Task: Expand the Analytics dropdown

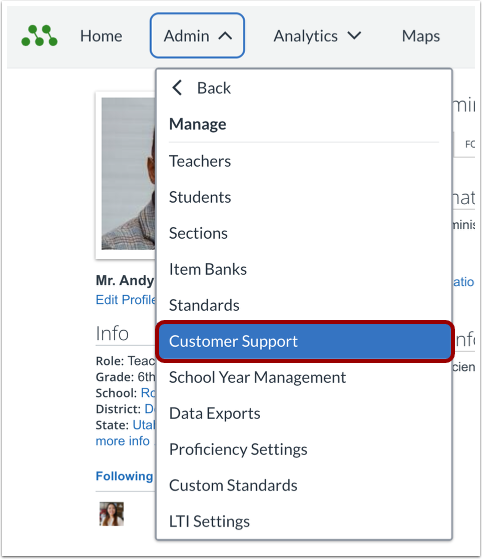Action: click(317, 36)
